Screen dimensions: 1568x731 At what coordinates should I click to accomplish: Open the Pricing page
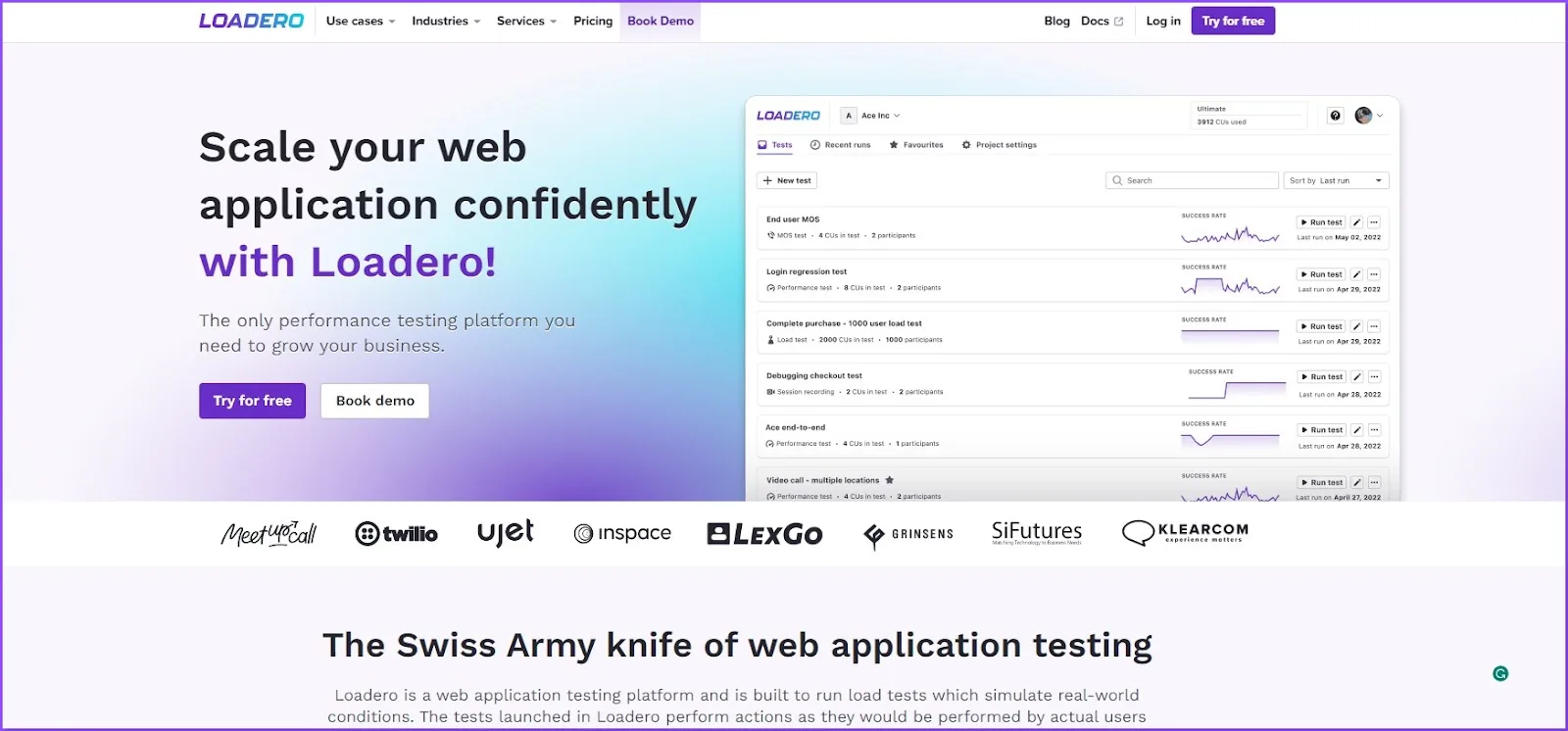pyautogui.click(x=593, y=21)
